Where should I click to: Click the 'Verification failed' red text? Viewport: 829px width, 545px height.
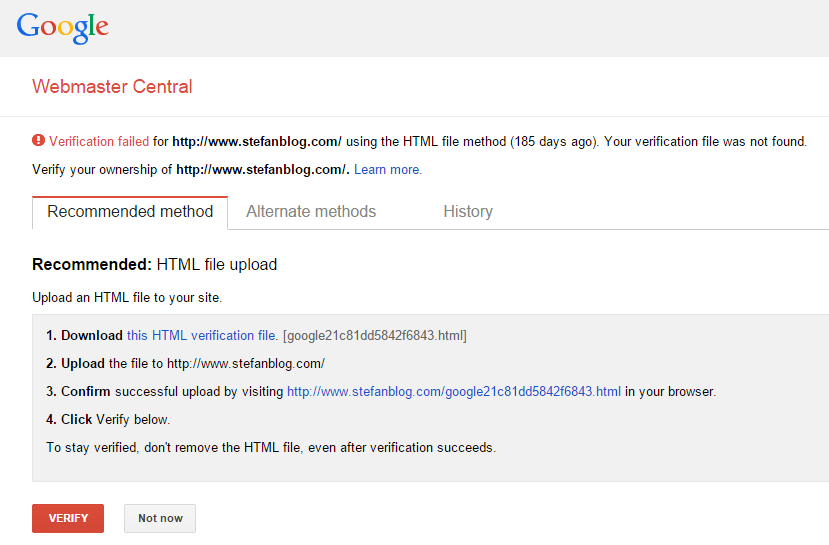99,142
